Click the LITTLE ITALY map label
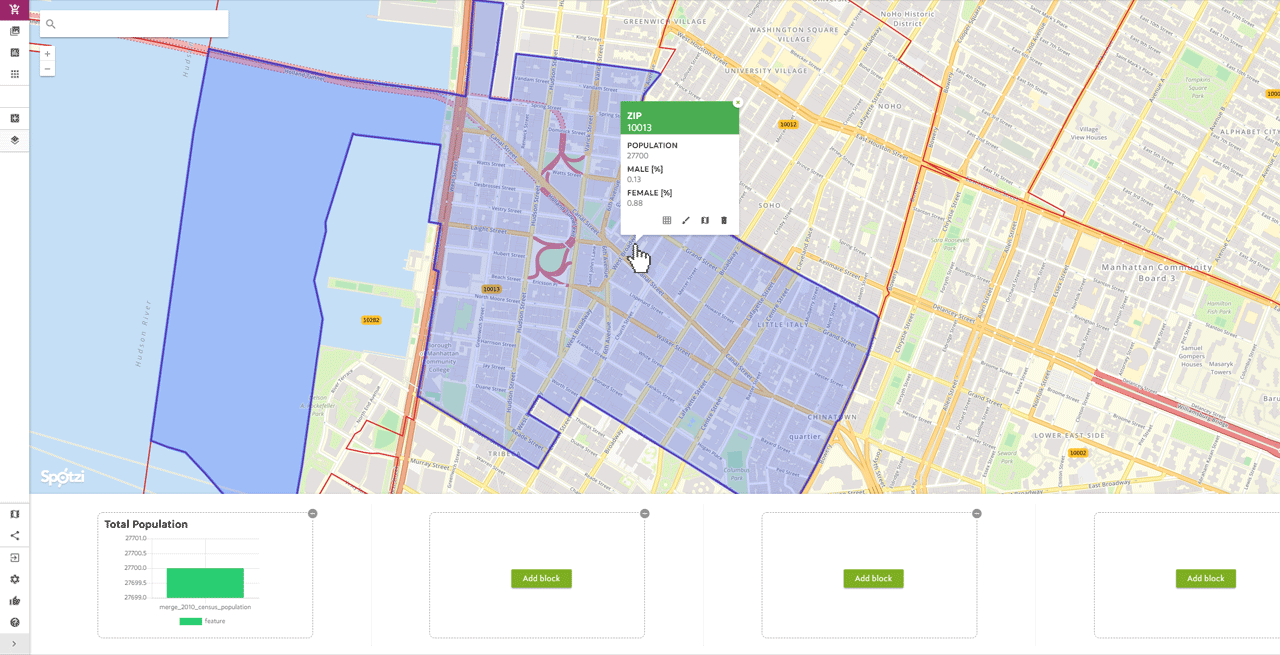 pyautogui.click(x=783, y=325)
